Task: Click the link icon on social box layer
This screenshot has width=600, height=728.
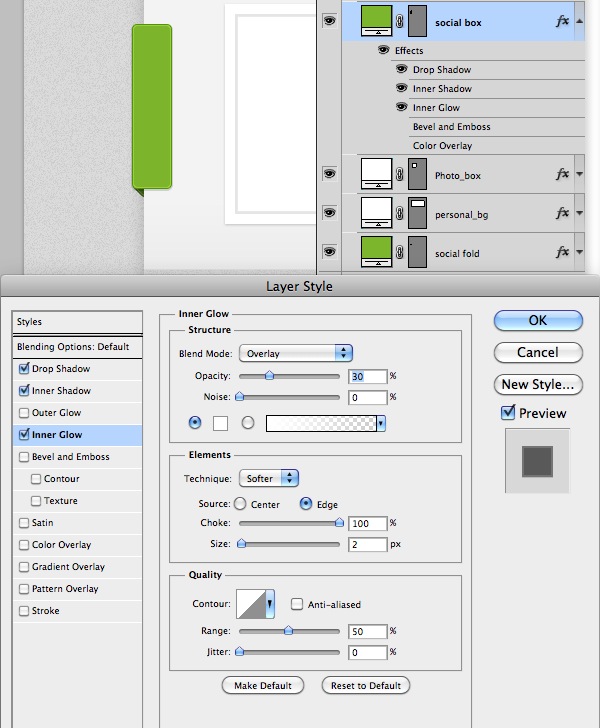Action: click(x=399, y=21)
